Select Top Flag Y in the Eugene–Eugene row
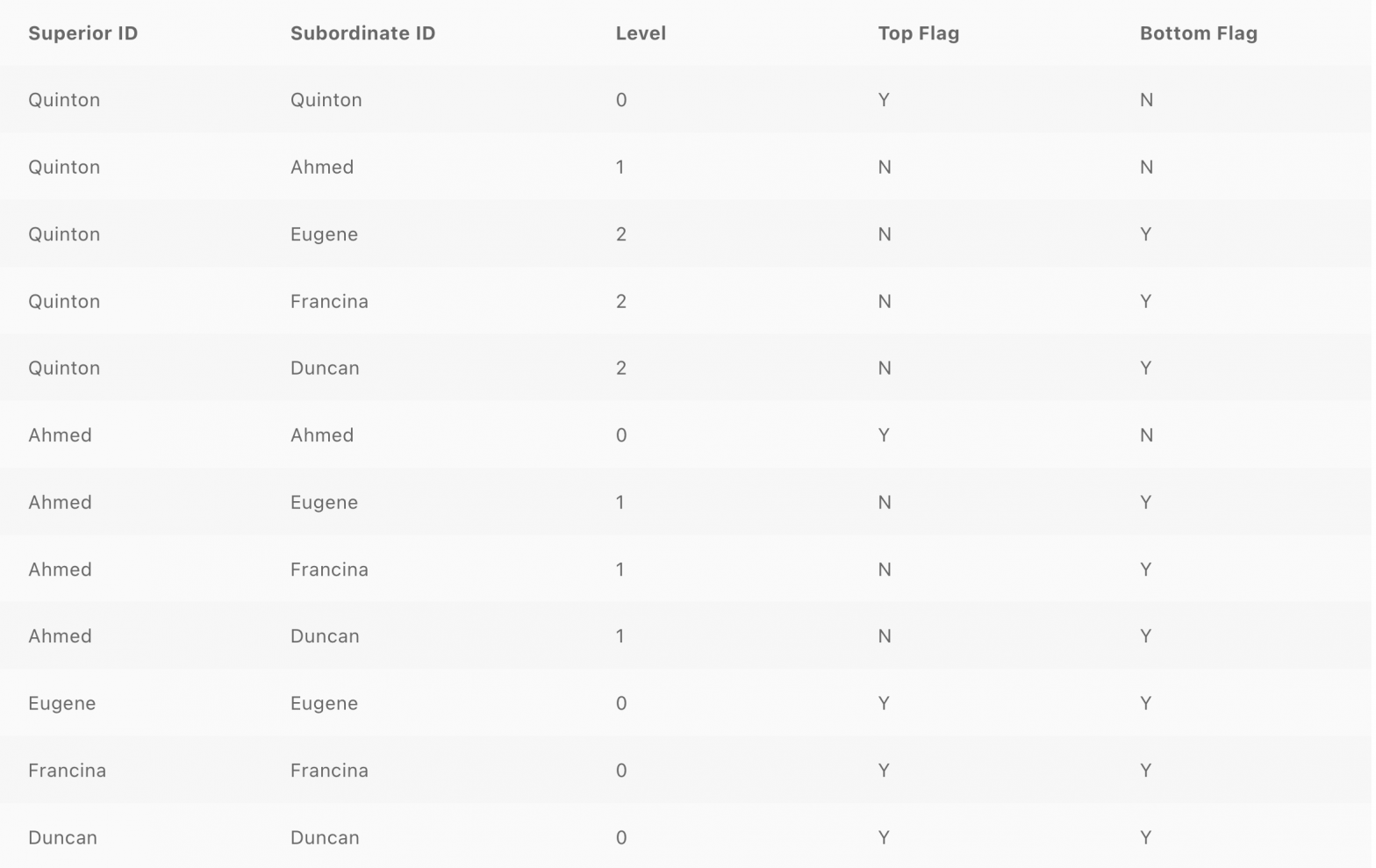 [x=884, y=703]
